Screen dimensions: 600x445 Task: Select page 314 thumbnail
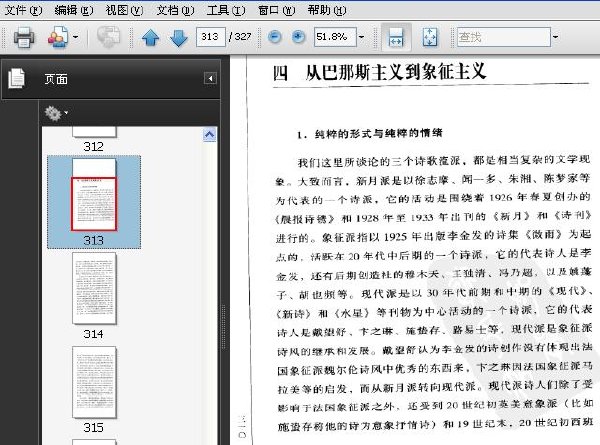94,288
